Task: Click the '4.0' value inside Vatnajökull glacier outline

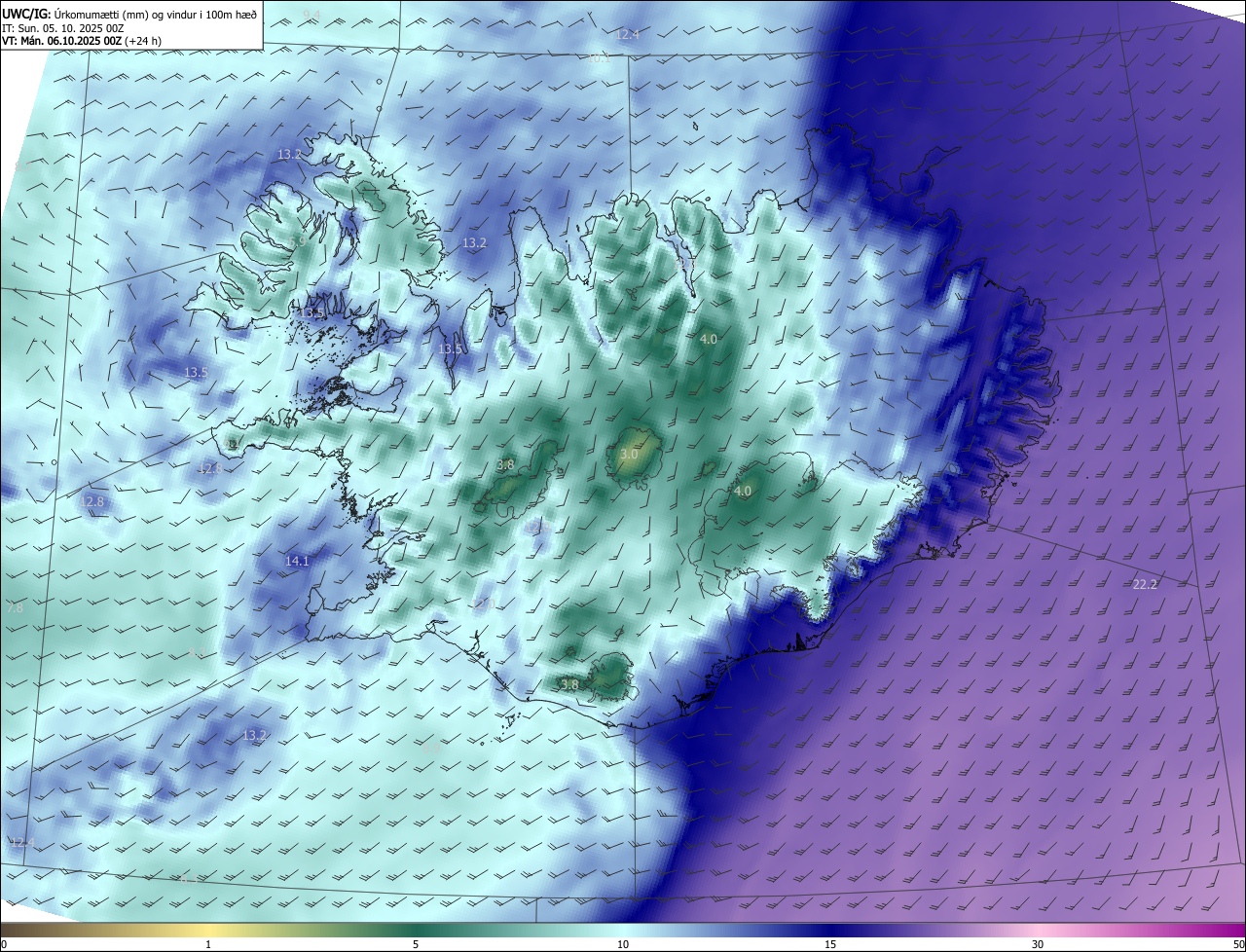Action: coord(743,492)
